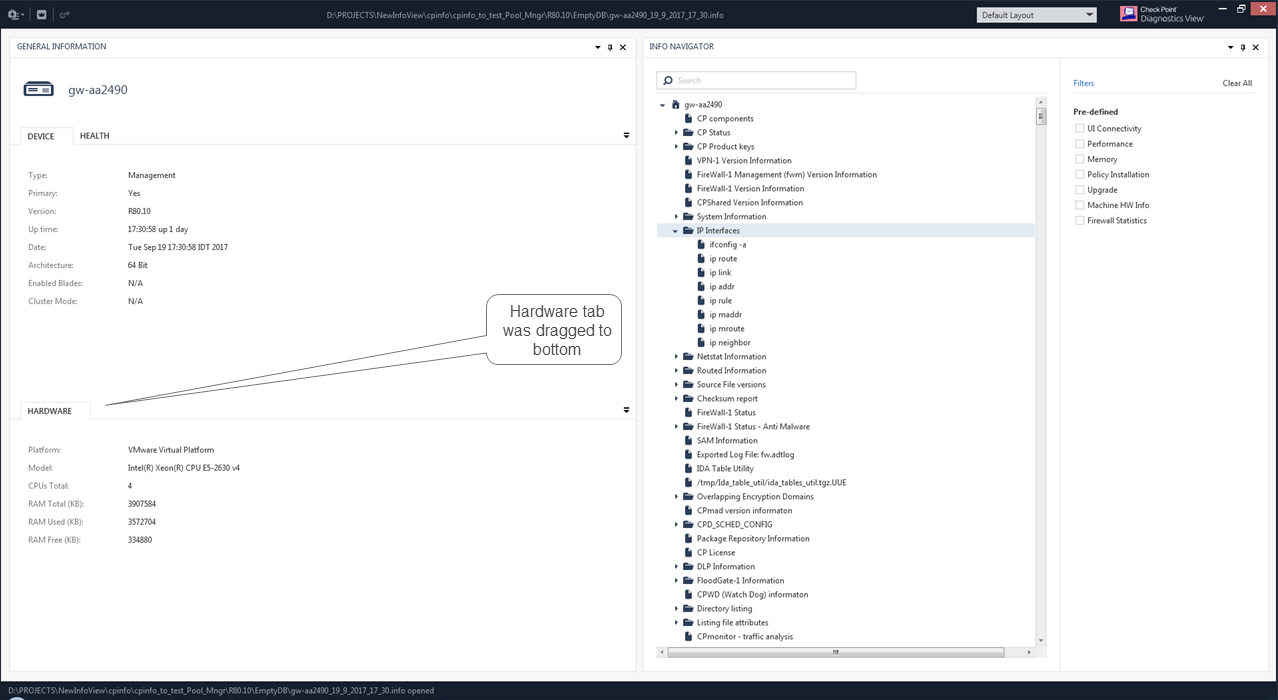Click the gw-aa2490 device icon in header
This screenshot has height=700, width=1278.
tap(38, 90)
